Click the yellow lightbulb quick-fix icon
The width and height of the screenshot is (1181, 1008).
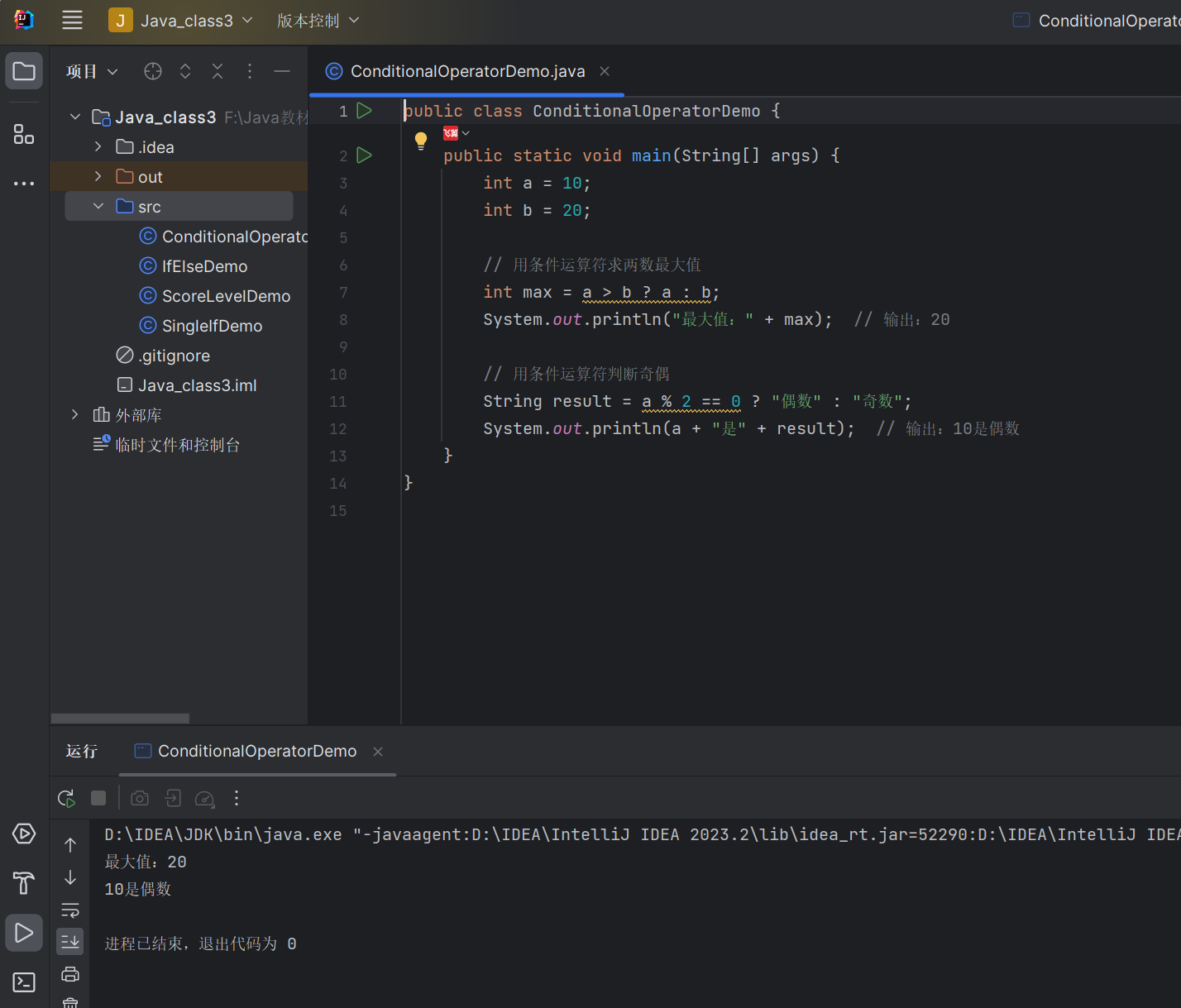tap(421, 140)
